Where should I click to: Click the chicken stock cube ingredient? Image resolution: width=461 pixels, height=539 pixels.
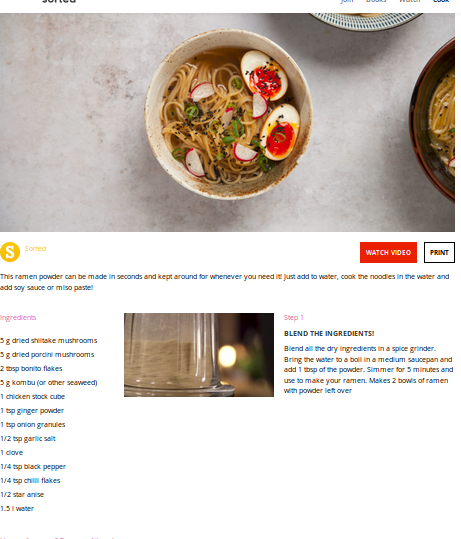(32, 397)
